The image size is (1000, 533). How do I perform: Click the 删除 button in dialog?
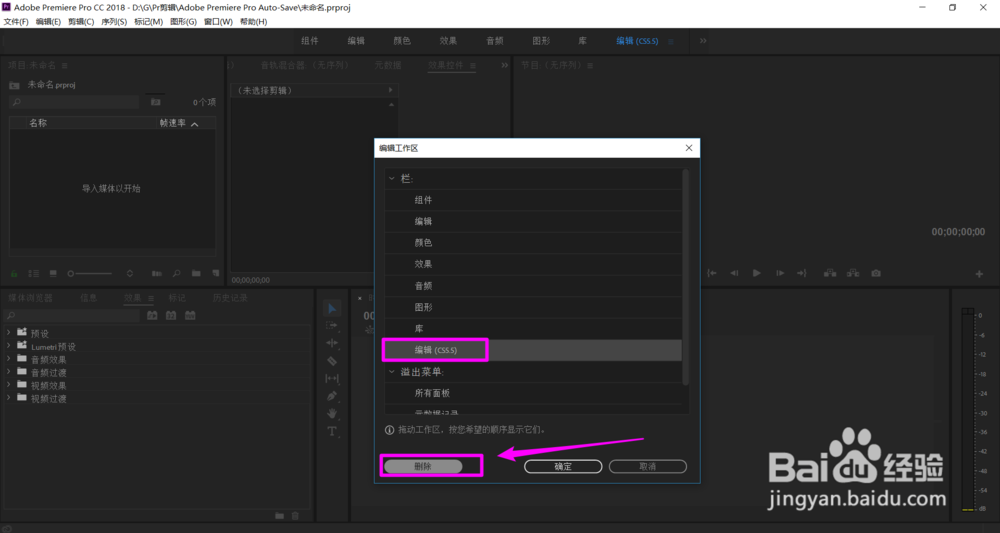(423, 466)
